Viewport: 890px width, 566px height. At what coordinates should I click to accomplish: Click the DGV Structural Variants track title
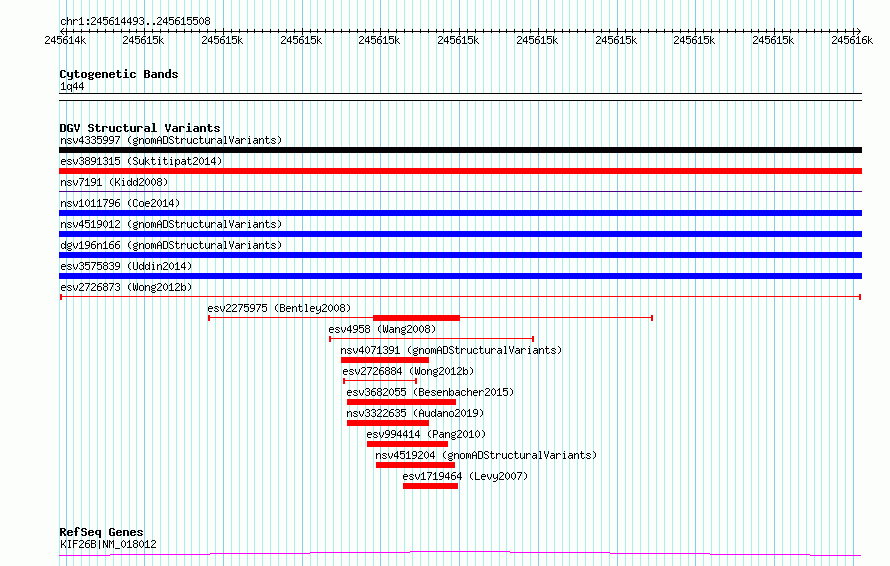[140, 128]
